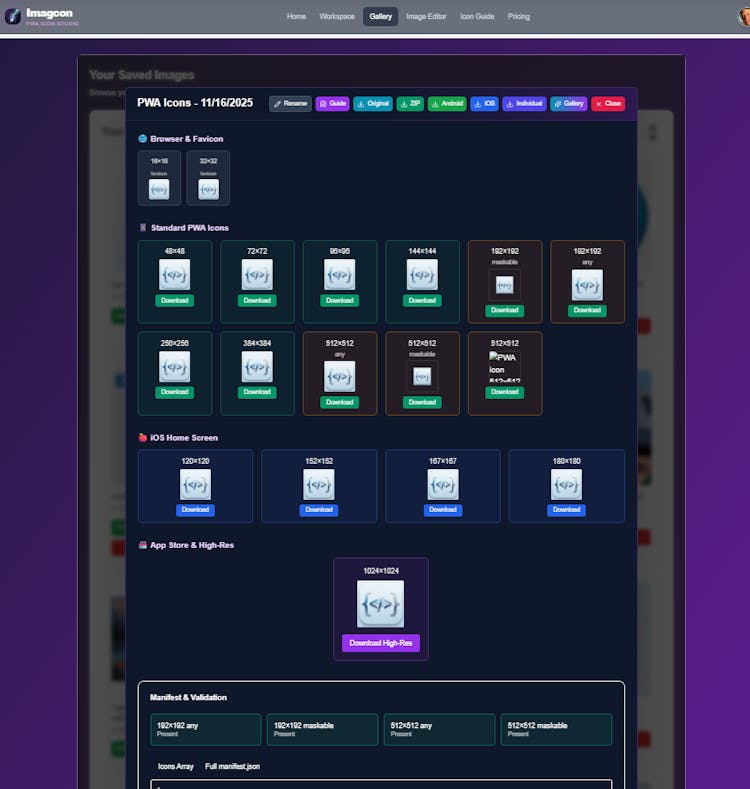Image resolution: width=750 pixels, height=789 pixels.
Task: Open the purple Guide button
Action: [x=332, y=103]
